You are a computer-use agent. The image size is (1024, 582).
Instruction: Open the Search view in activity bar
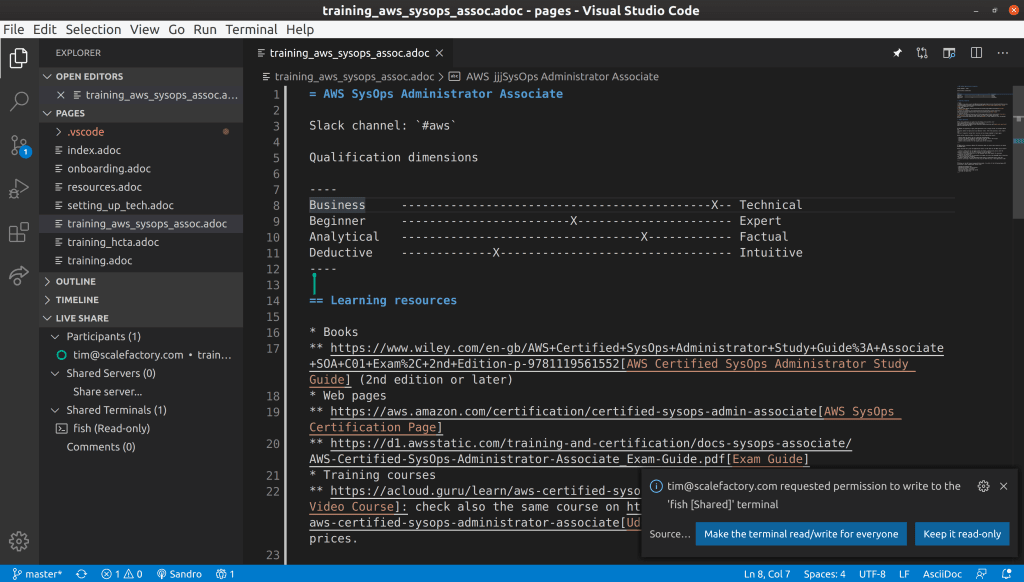coord(19,101)
